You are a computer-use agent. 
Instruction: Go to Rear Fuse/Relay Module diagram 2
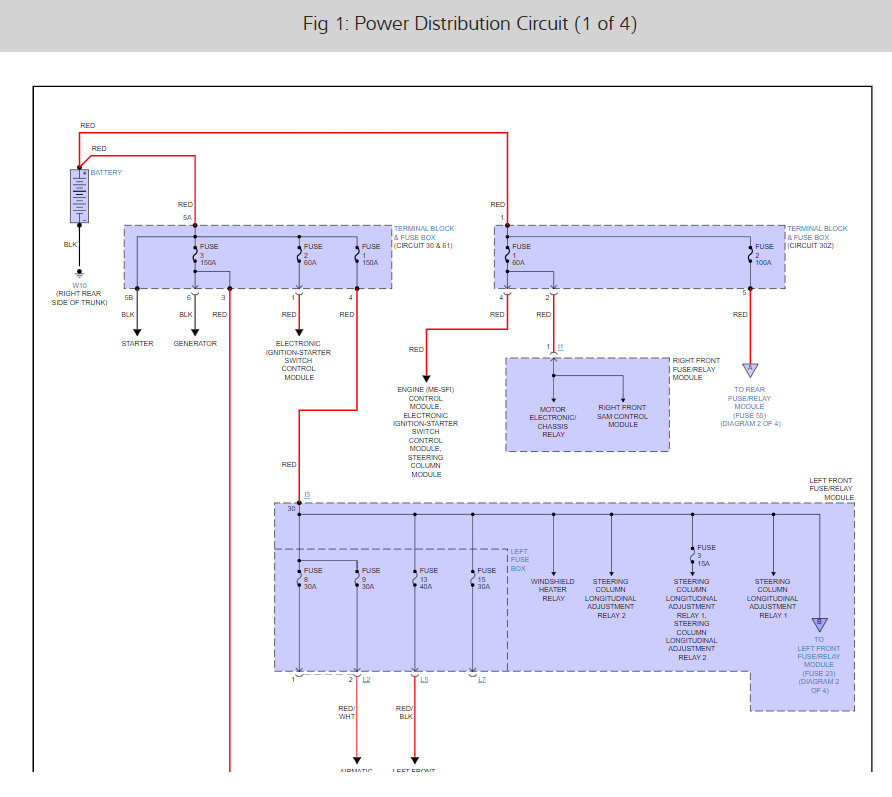coord(750,407)
